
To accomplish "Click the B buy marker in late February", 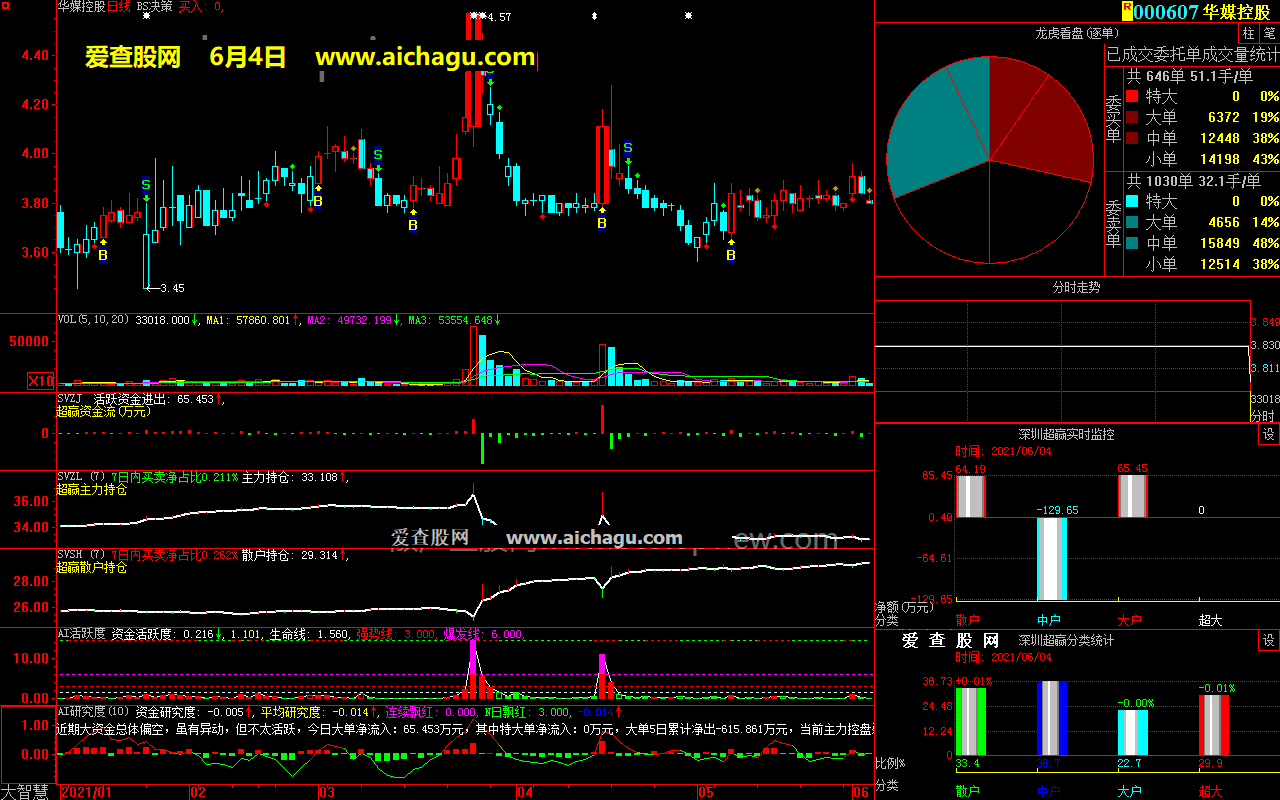I will click(318, 201).
